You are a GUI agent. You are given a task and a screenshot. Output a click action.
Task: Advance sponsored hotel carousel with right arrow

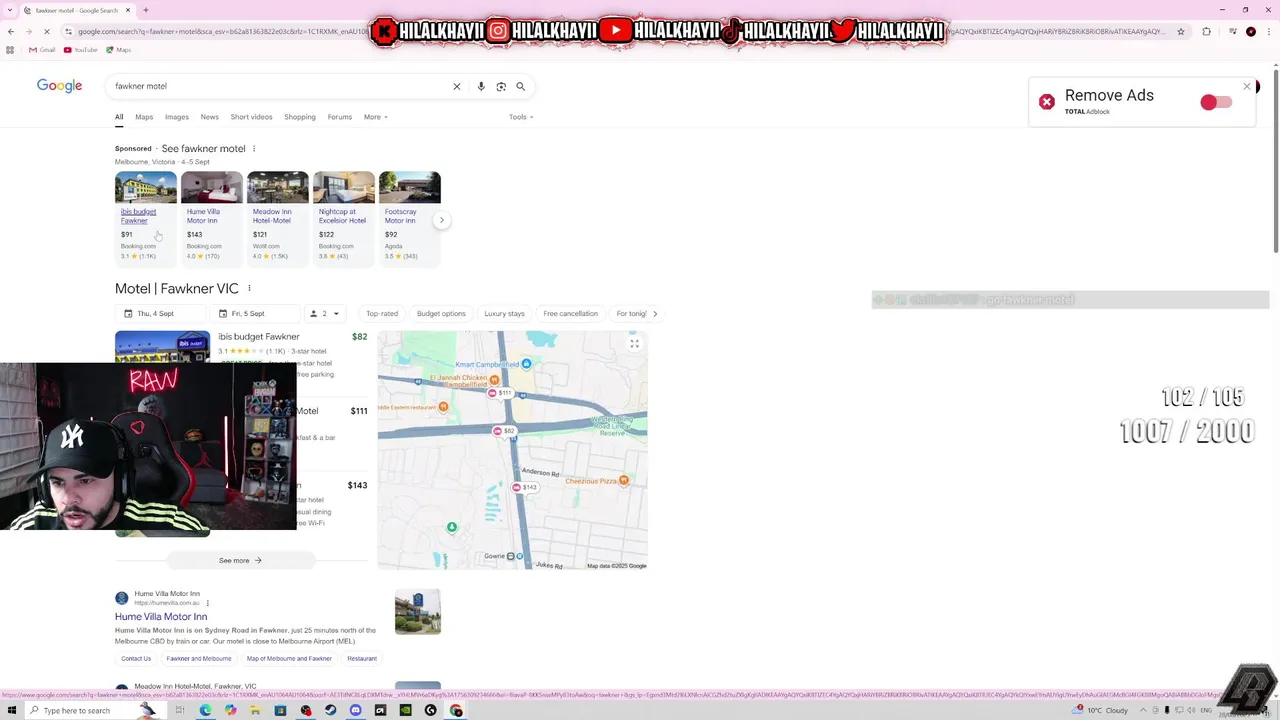tap(441, 220)
